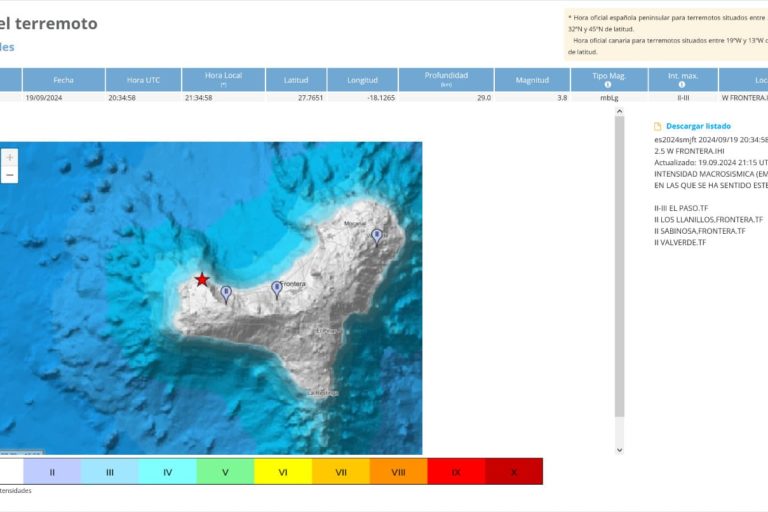
Task: Click intensity VI yellow swatch
Action: coord(283,472)
